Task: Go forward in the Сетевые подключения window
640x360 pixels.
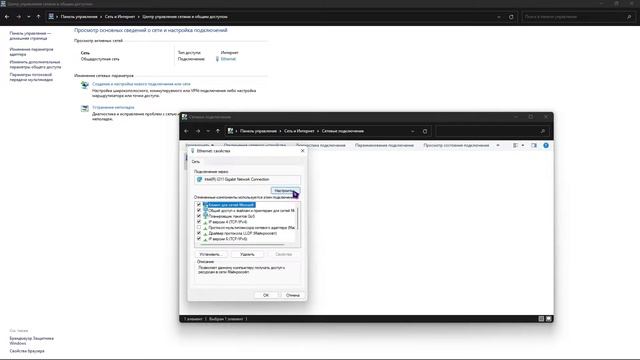Action: tap(198, 131)
